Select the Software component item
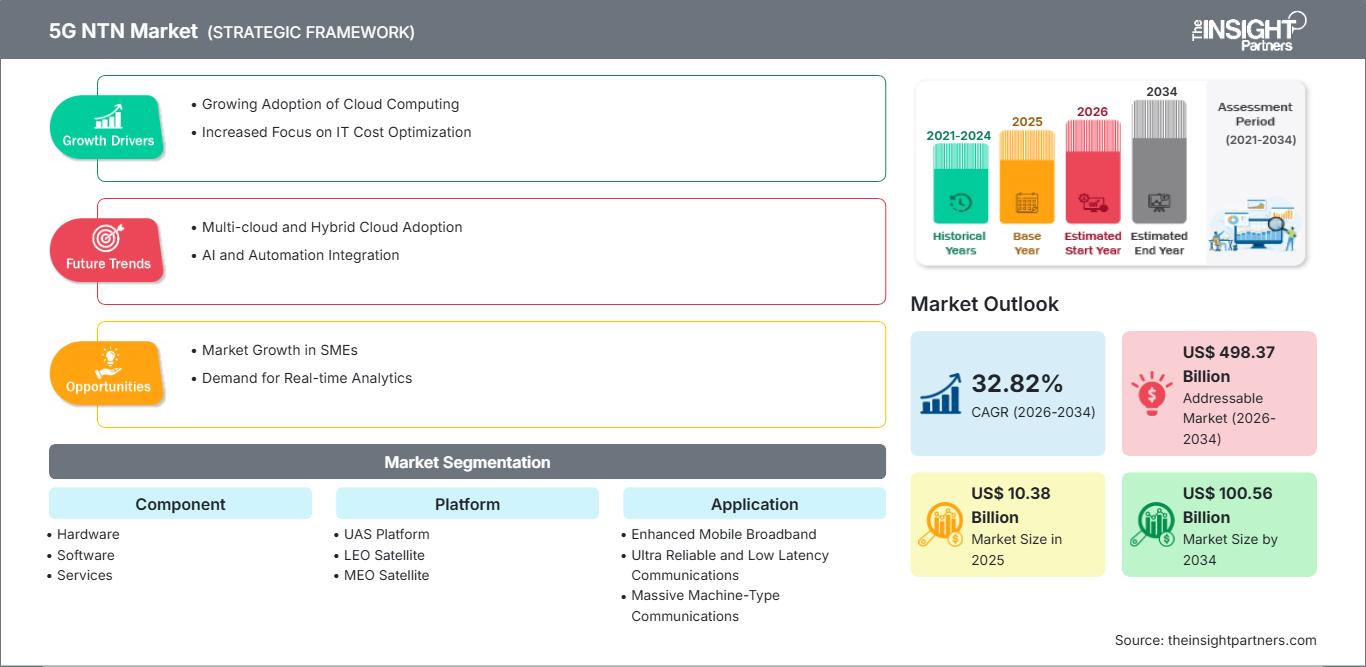1366x667 pixels. tap(86, 555)
